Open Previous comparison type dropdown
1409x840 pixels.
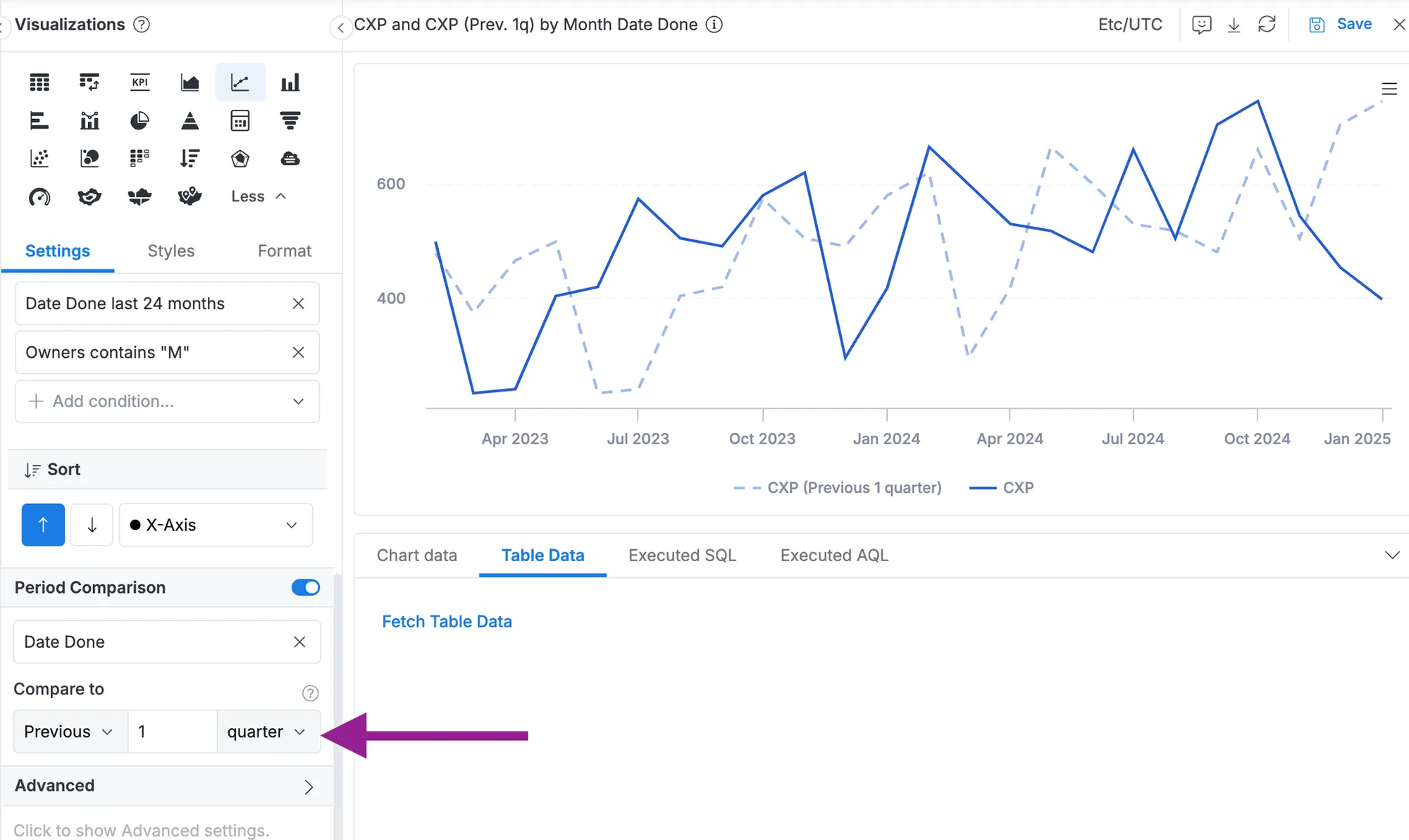[70, 732]
